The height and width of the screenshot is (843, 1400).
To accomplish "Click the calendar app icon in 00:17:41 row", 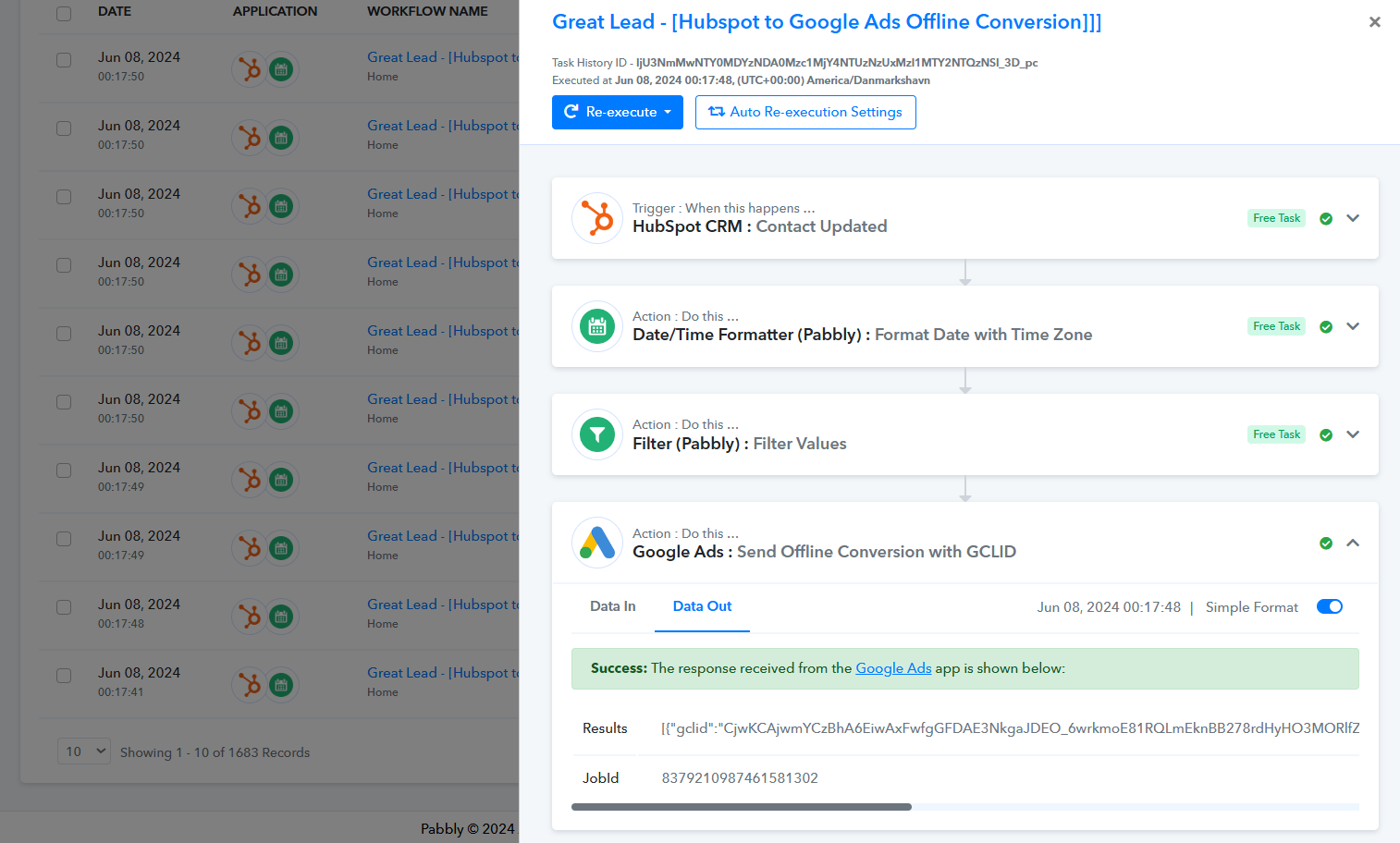I will (281, 685).
